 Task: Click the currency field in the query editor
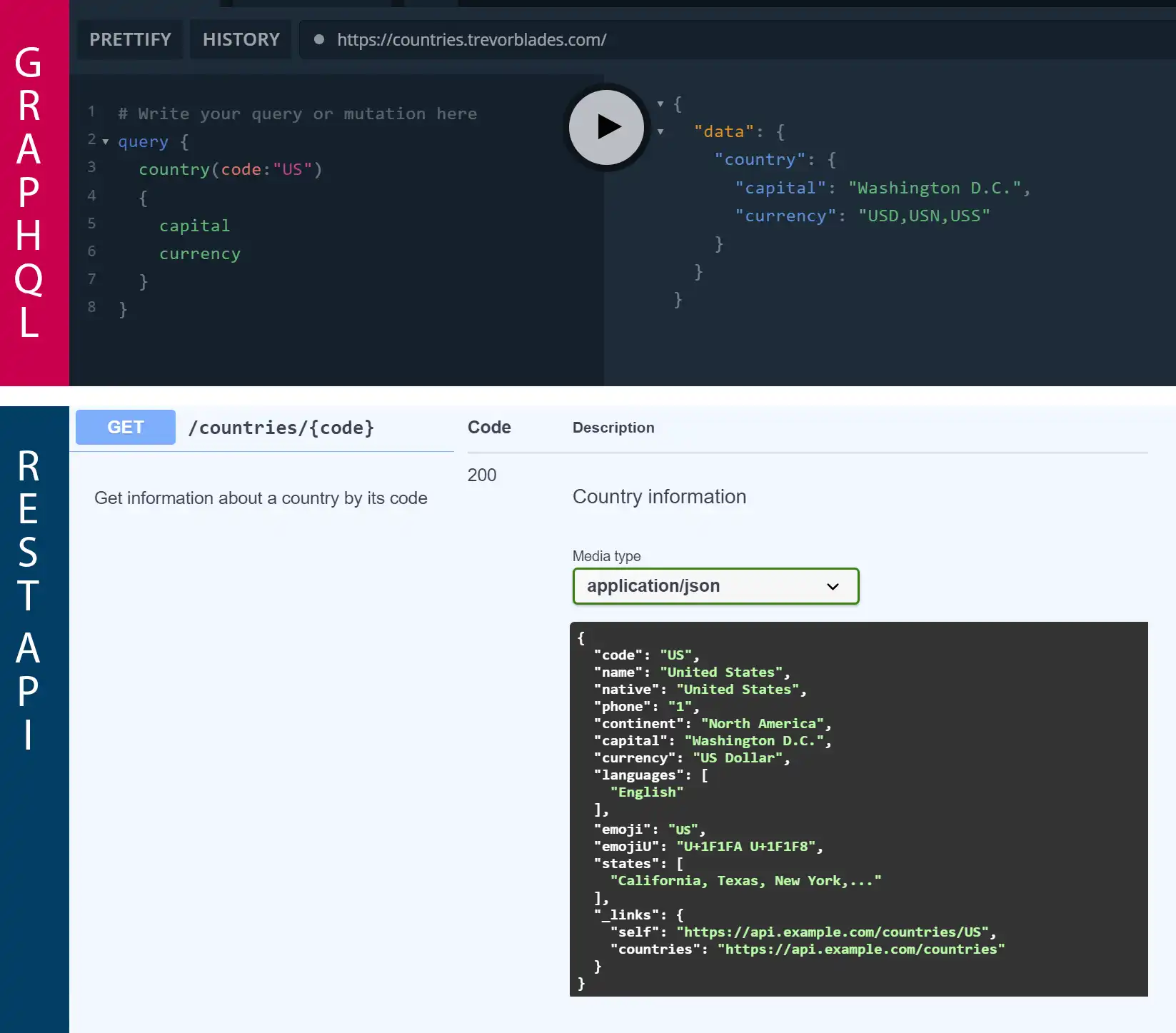point(200,254)
